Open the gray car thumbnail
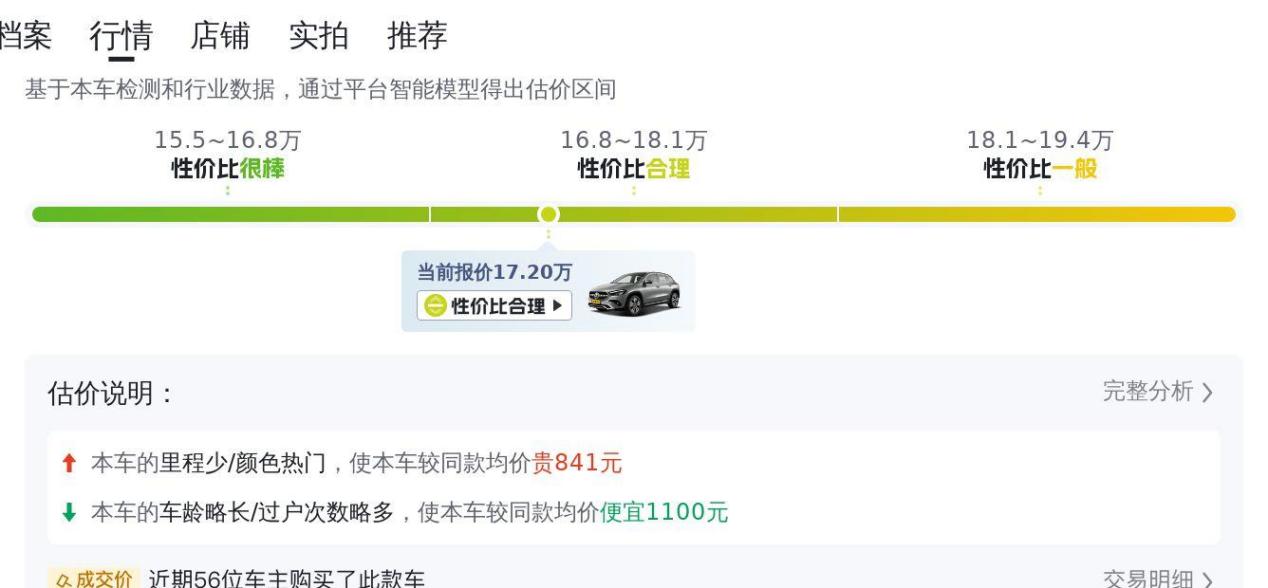Screen dimensions: 1268x588 click(634, 294)
